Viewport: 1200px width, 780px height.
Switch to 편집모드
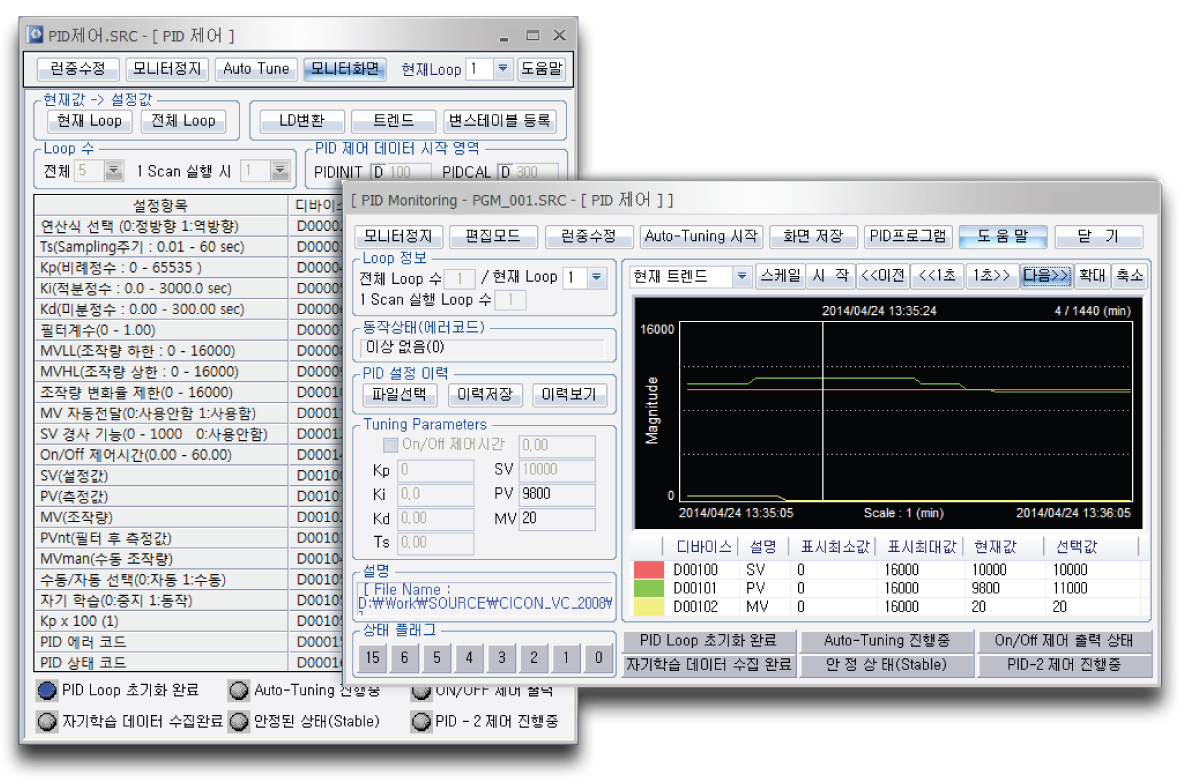pos(492,237)
